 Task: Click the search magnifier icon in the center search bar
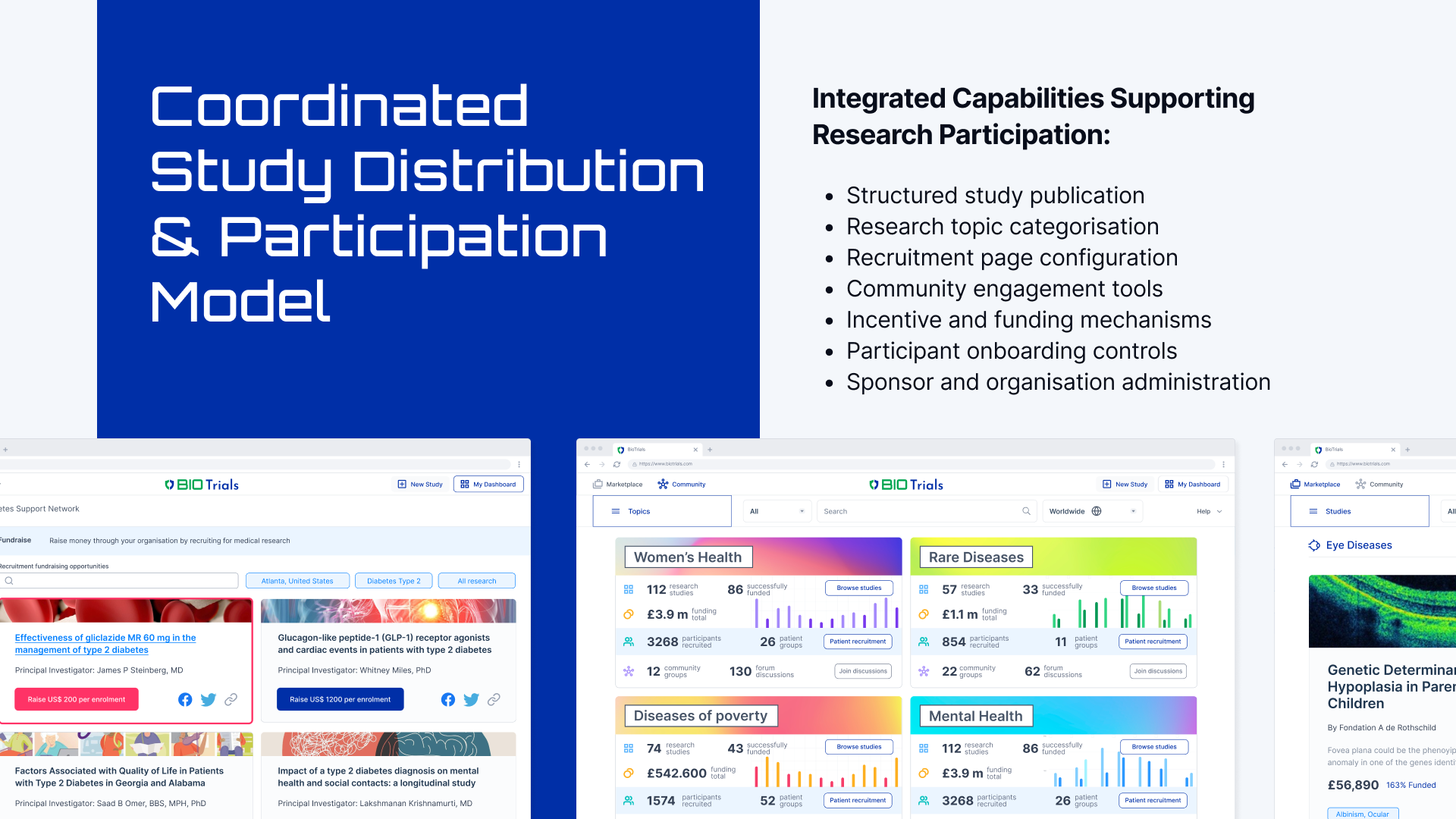click(x=1026, y=511)
